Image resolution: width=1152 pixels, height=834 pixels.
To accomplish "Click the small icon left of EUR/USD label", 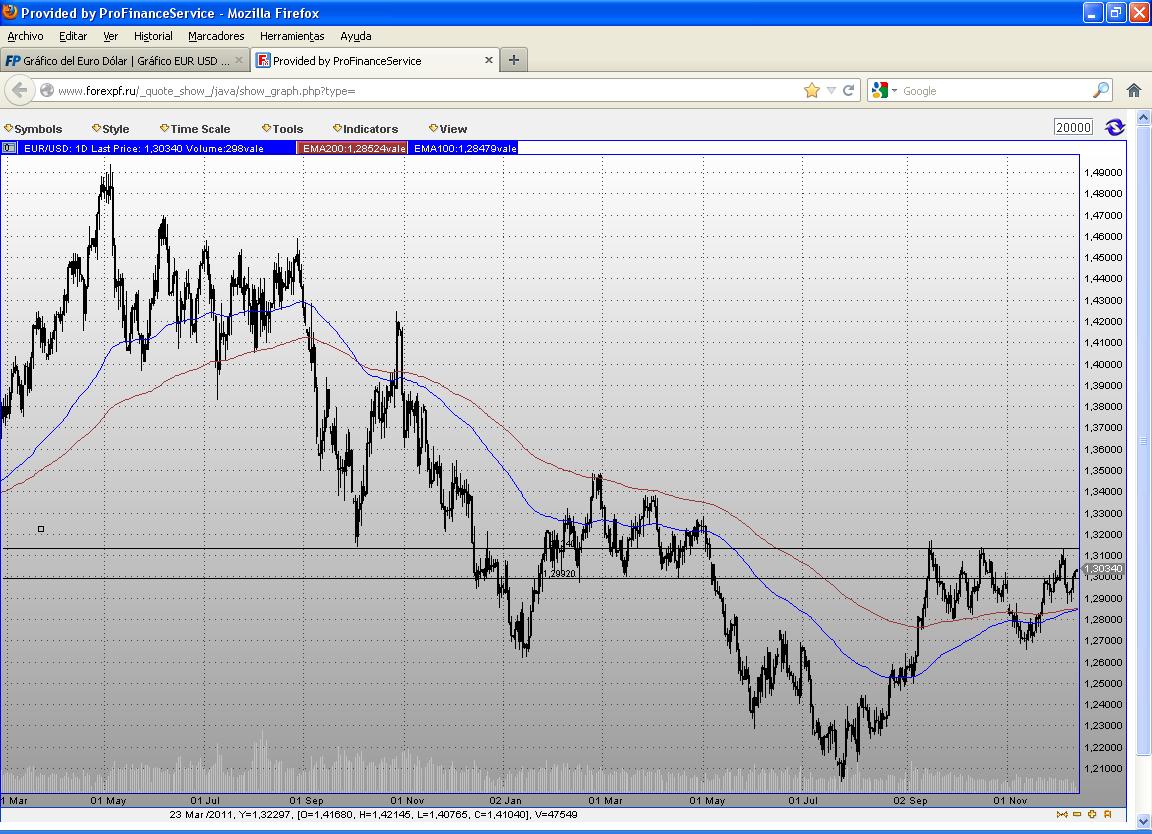I will coord(9,148).
